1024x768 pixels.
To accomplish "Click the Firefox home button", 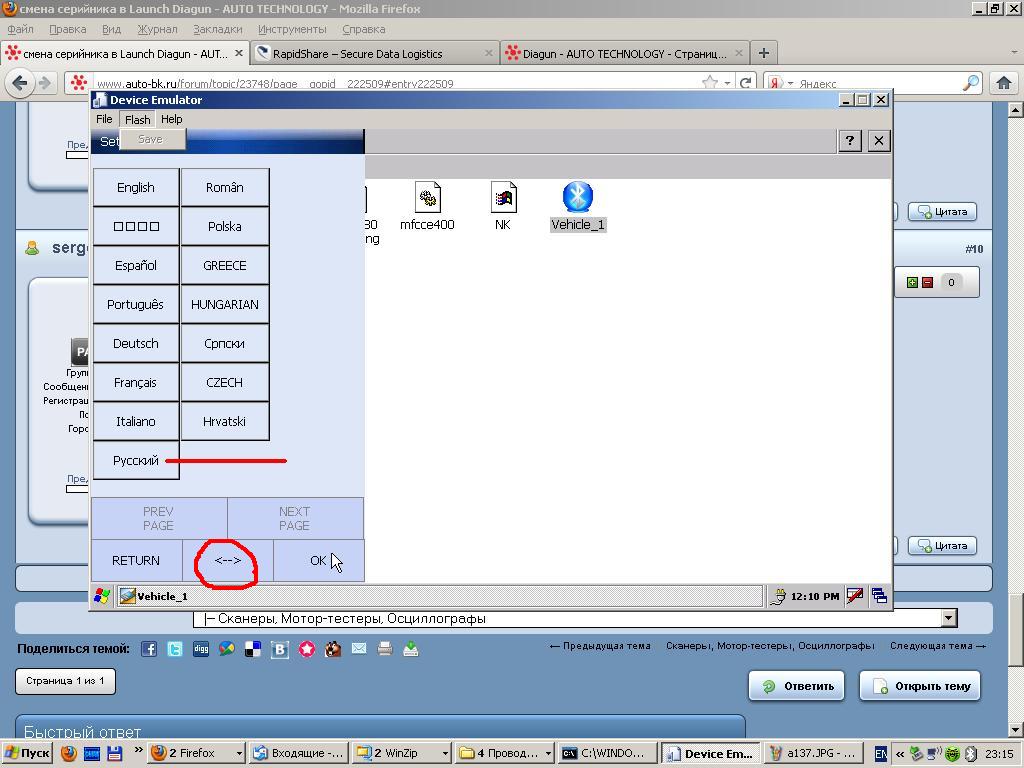I will 1004,83.
